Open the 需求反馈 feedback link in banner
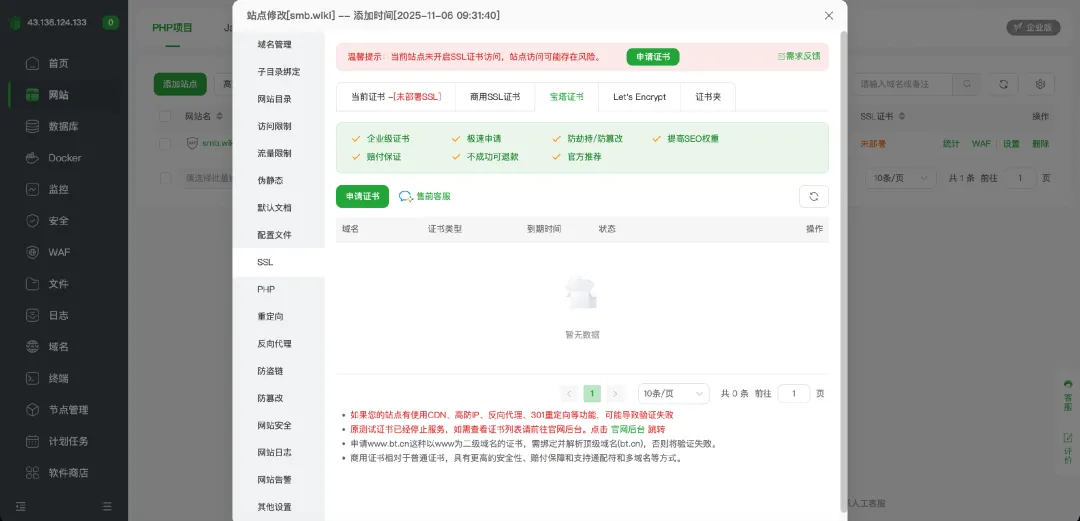 click(x=799, y=56)
